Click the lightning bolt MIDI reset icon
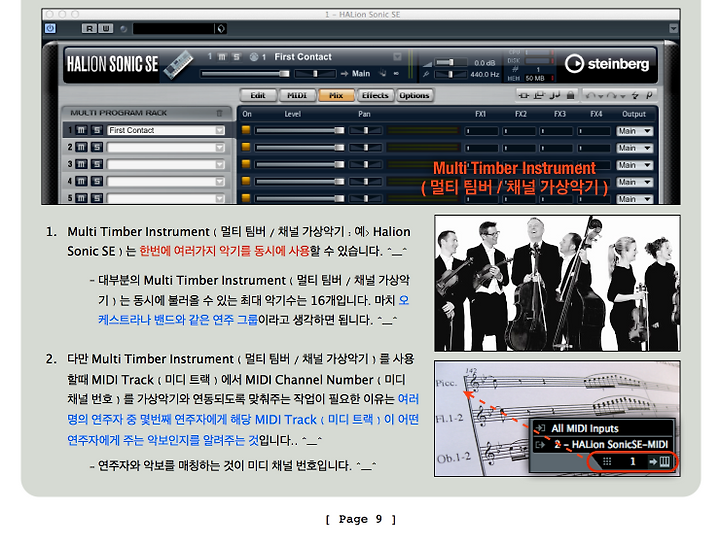720x544 pixels. 635,95
